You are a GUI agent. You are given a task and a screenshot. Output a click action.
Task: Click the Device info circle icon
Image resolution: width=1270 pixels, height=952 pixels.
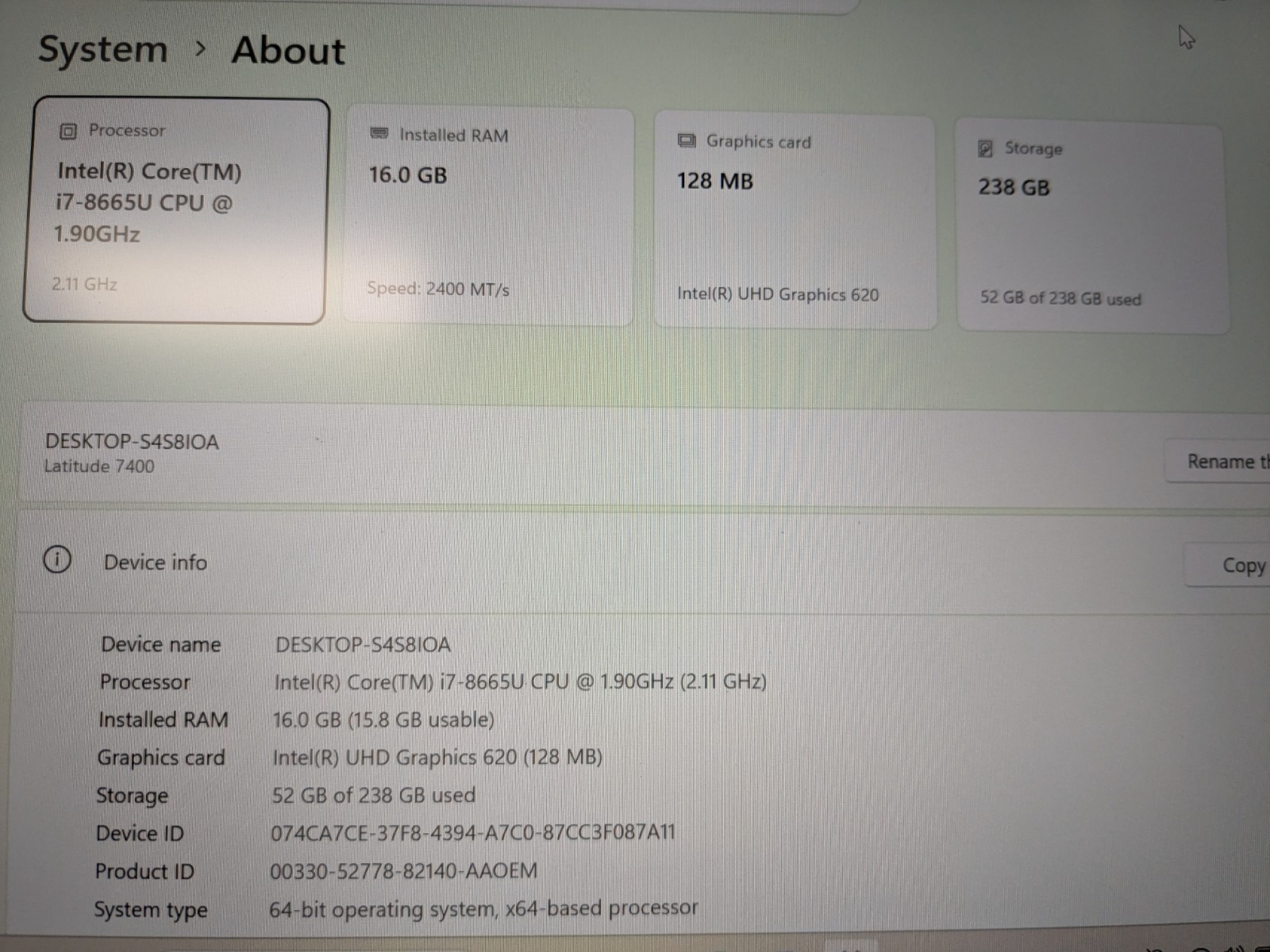[57, 560]
